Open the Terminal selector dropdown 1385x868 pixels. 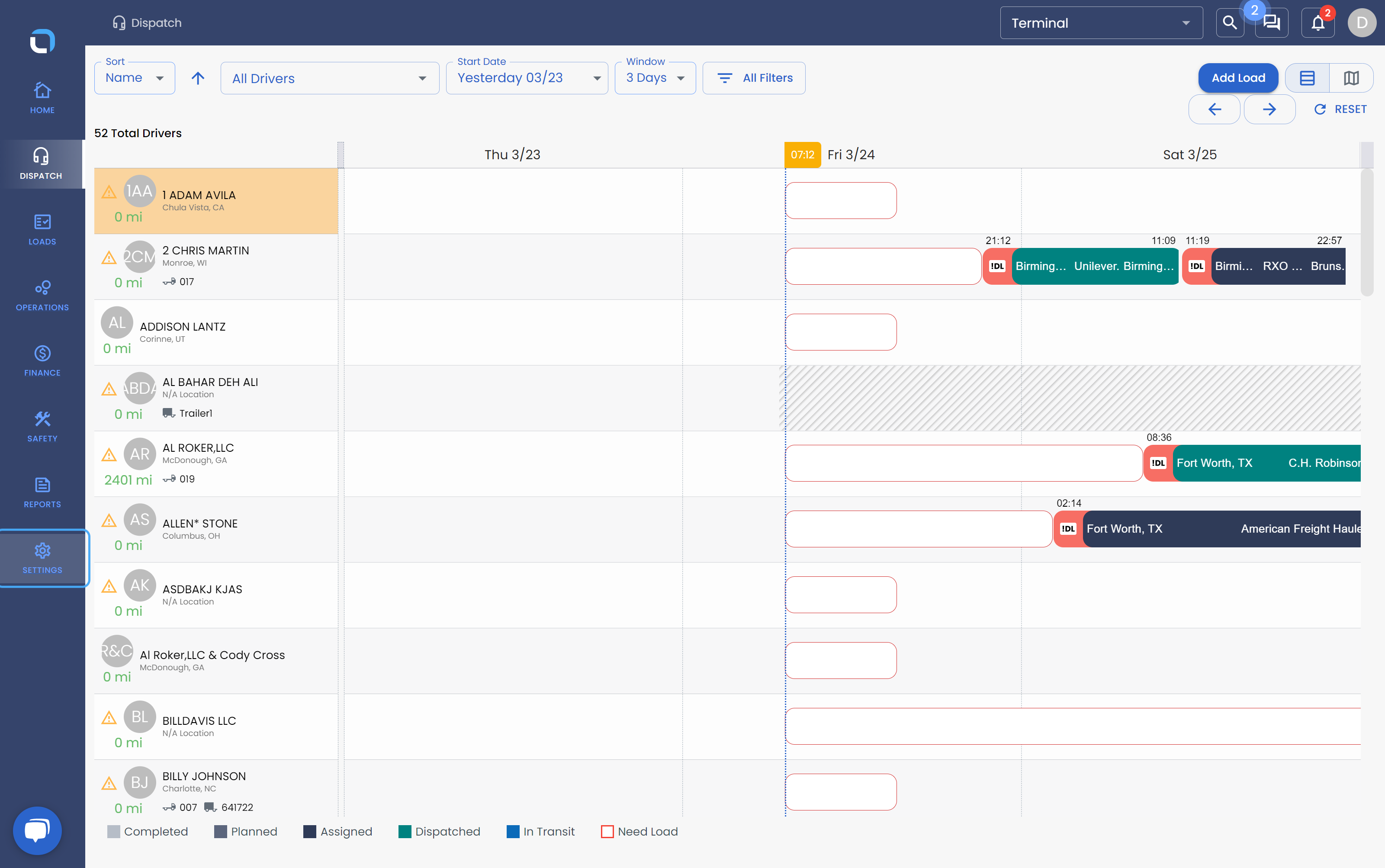pyautogui.click(x=1101, y=23)
